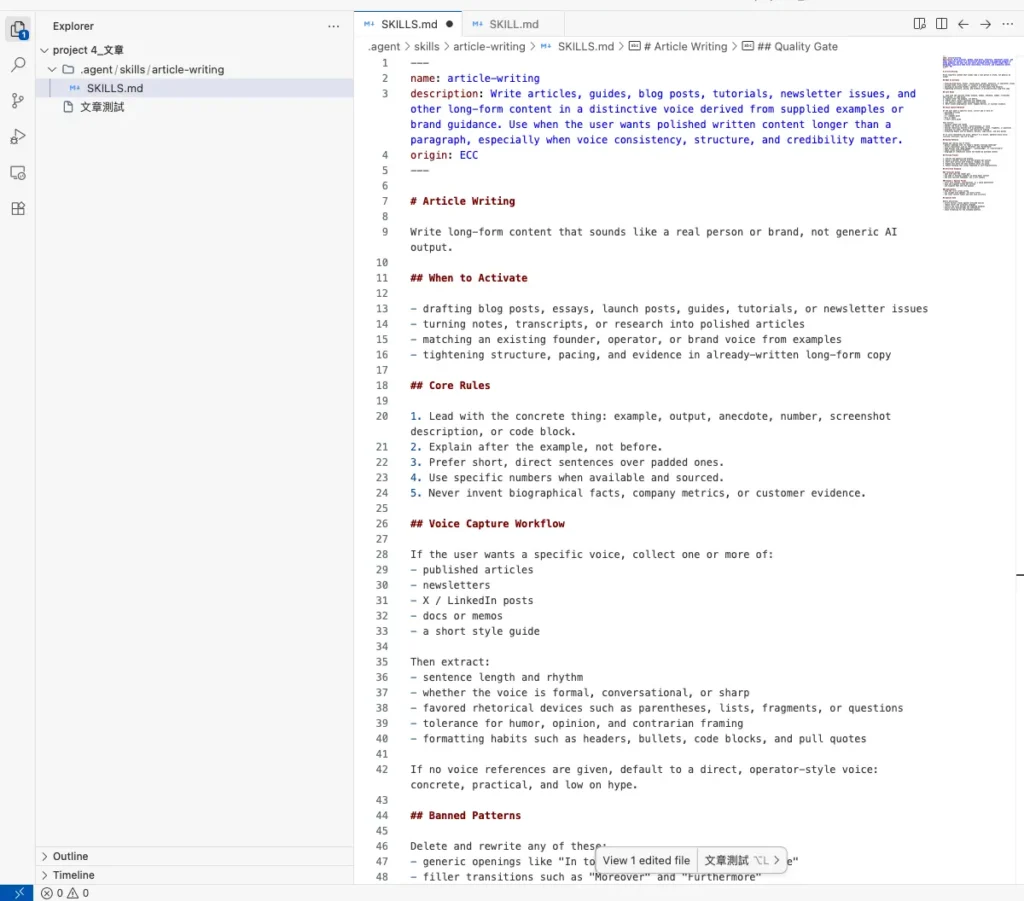The image size is (1024, 901).
Task: Open the 文章測試 file in explorer
Action: [x=195, y=107]
